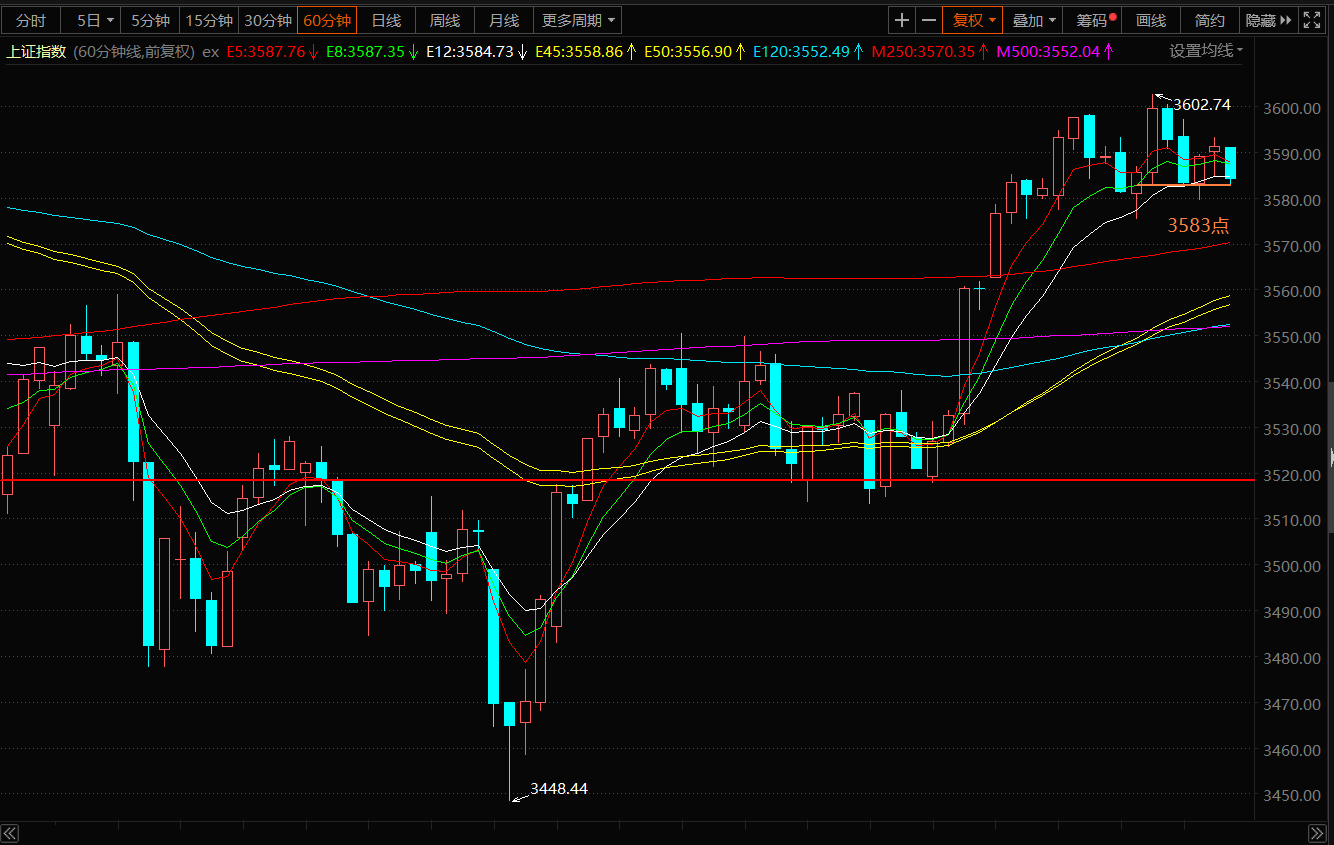1334x845 pixels.
Task: Switch to 简约 simplified mode
Action: click(1209, 20)
